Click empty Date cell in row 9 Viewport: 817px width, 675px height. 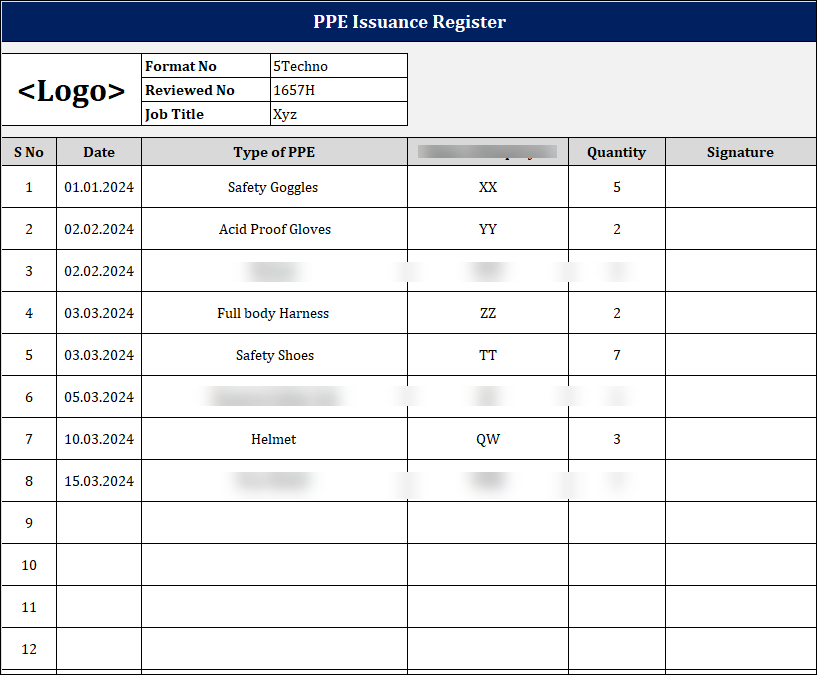point(99,523)
